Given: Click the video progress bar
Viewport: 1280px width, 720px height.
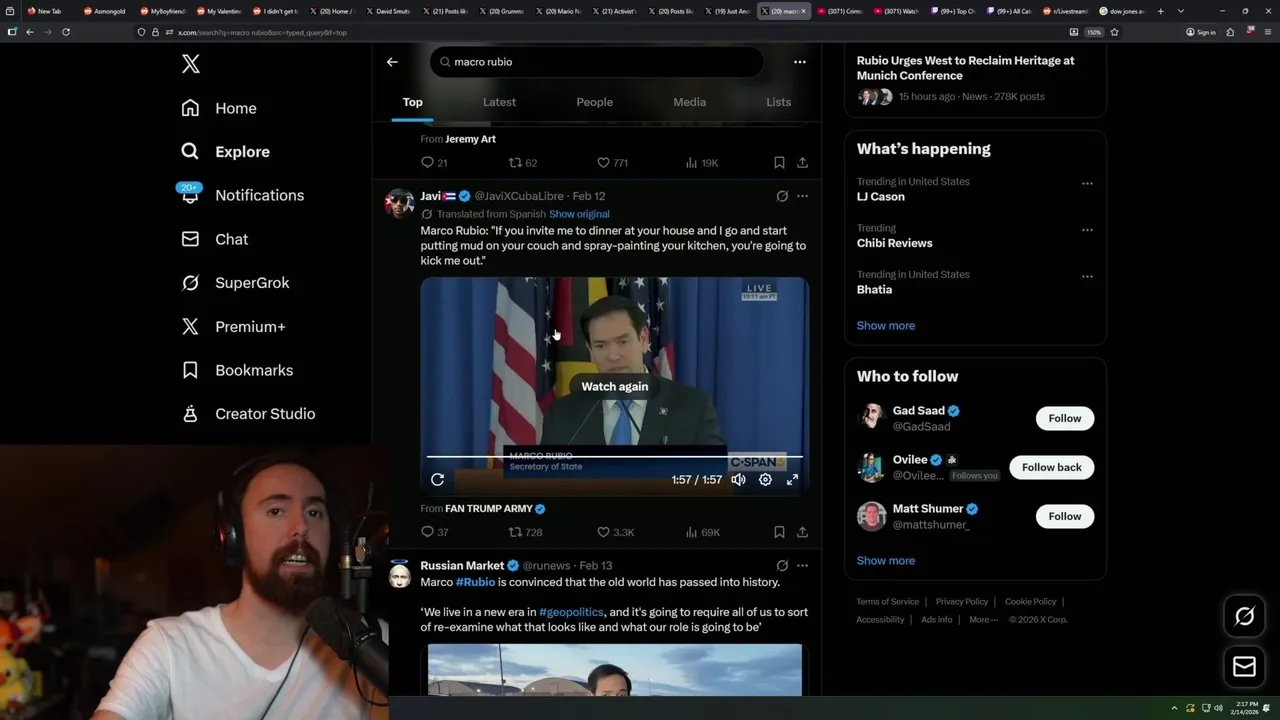Looking at the screenshot, I should coord(615,457).
